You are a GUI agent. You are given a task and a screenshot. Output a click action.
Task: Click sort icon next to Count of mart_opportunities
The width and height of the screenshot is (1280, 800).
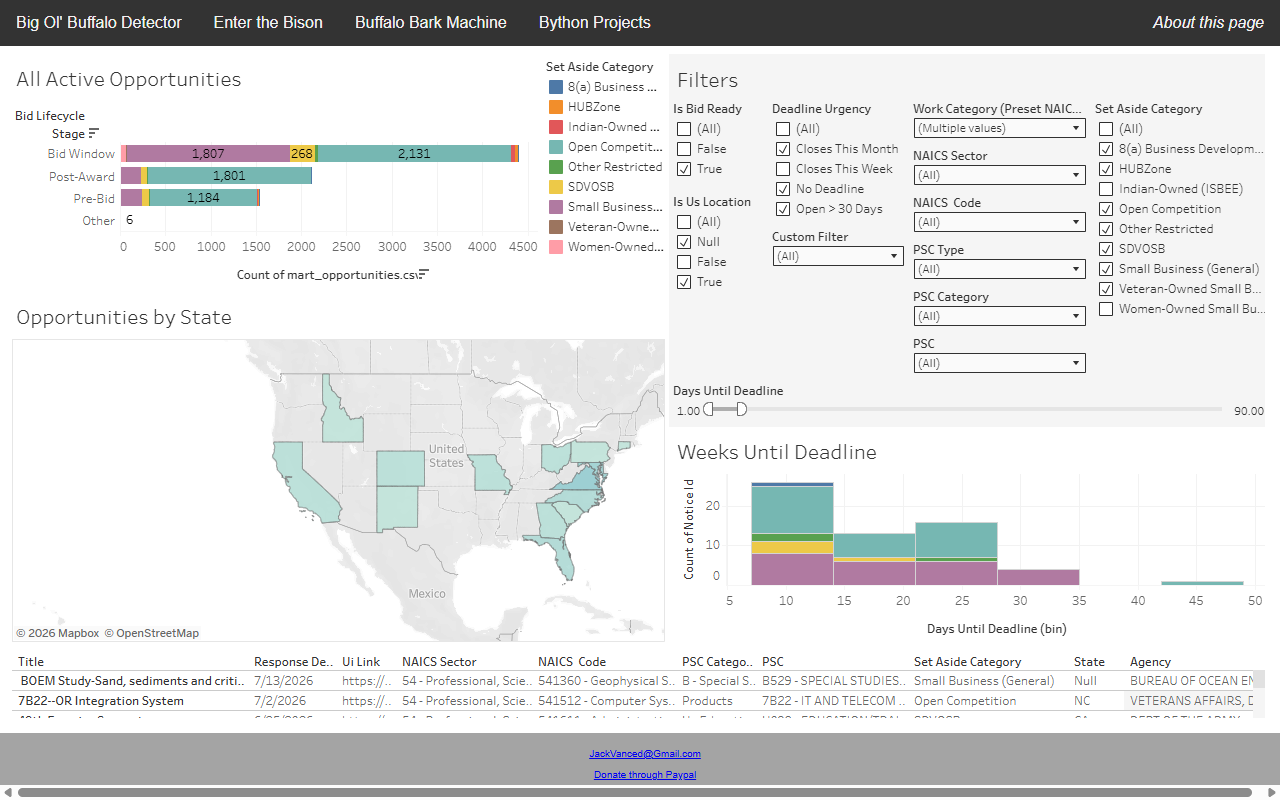[424, 274]
